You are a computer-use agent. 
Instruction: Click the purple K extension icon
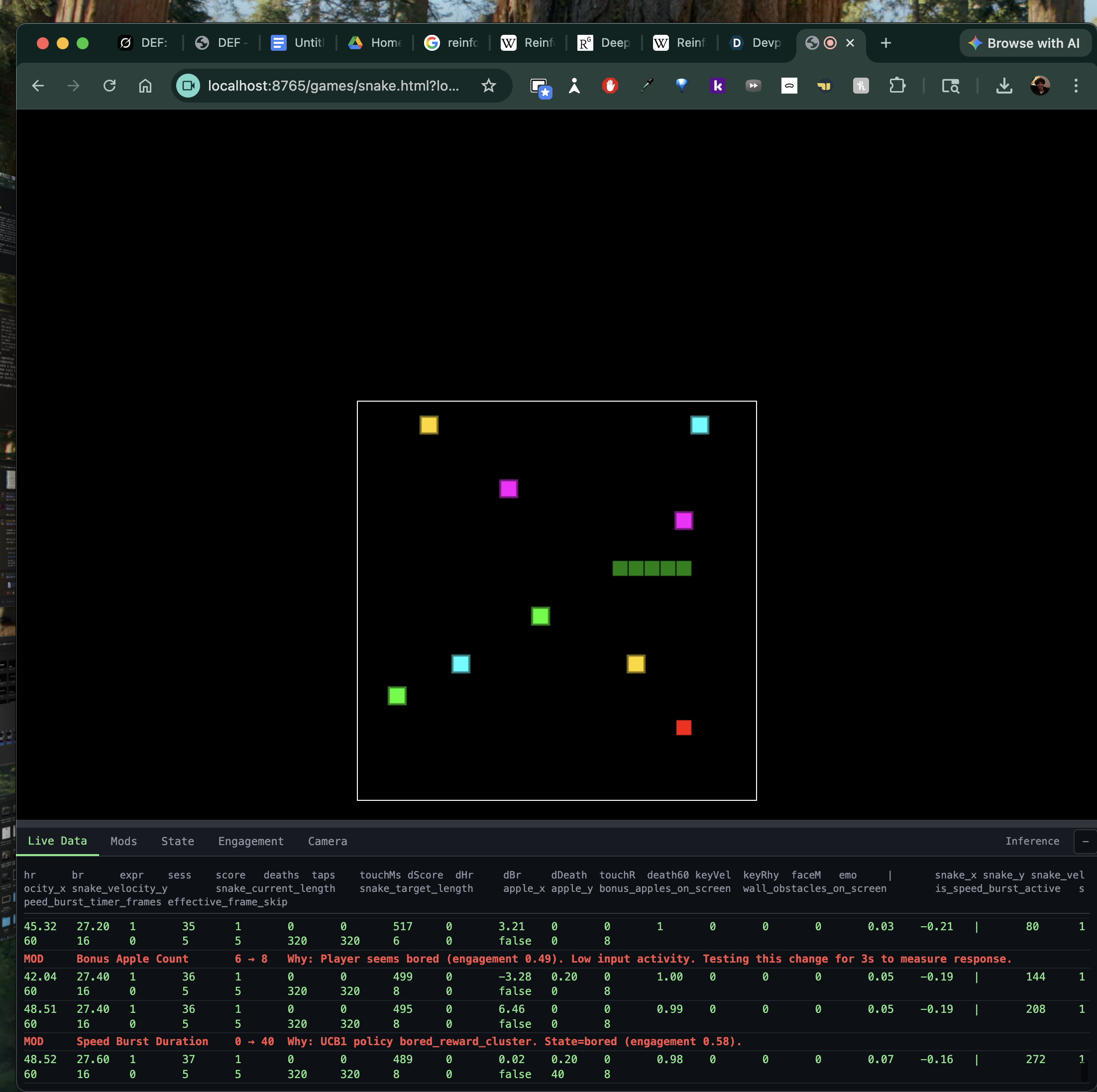click(x=718, y=86)
